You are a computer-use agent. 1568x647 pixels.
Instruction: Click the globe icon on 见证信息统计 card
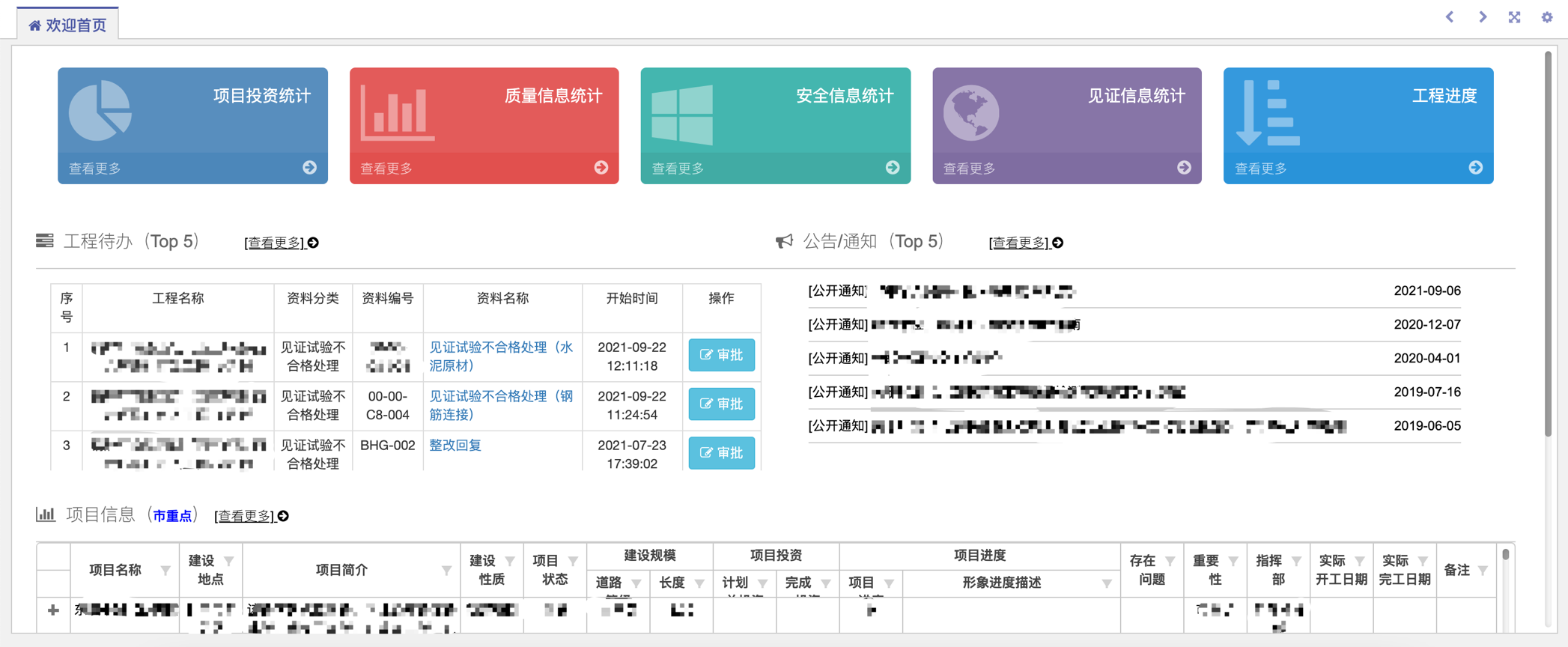tap(971, 112)
